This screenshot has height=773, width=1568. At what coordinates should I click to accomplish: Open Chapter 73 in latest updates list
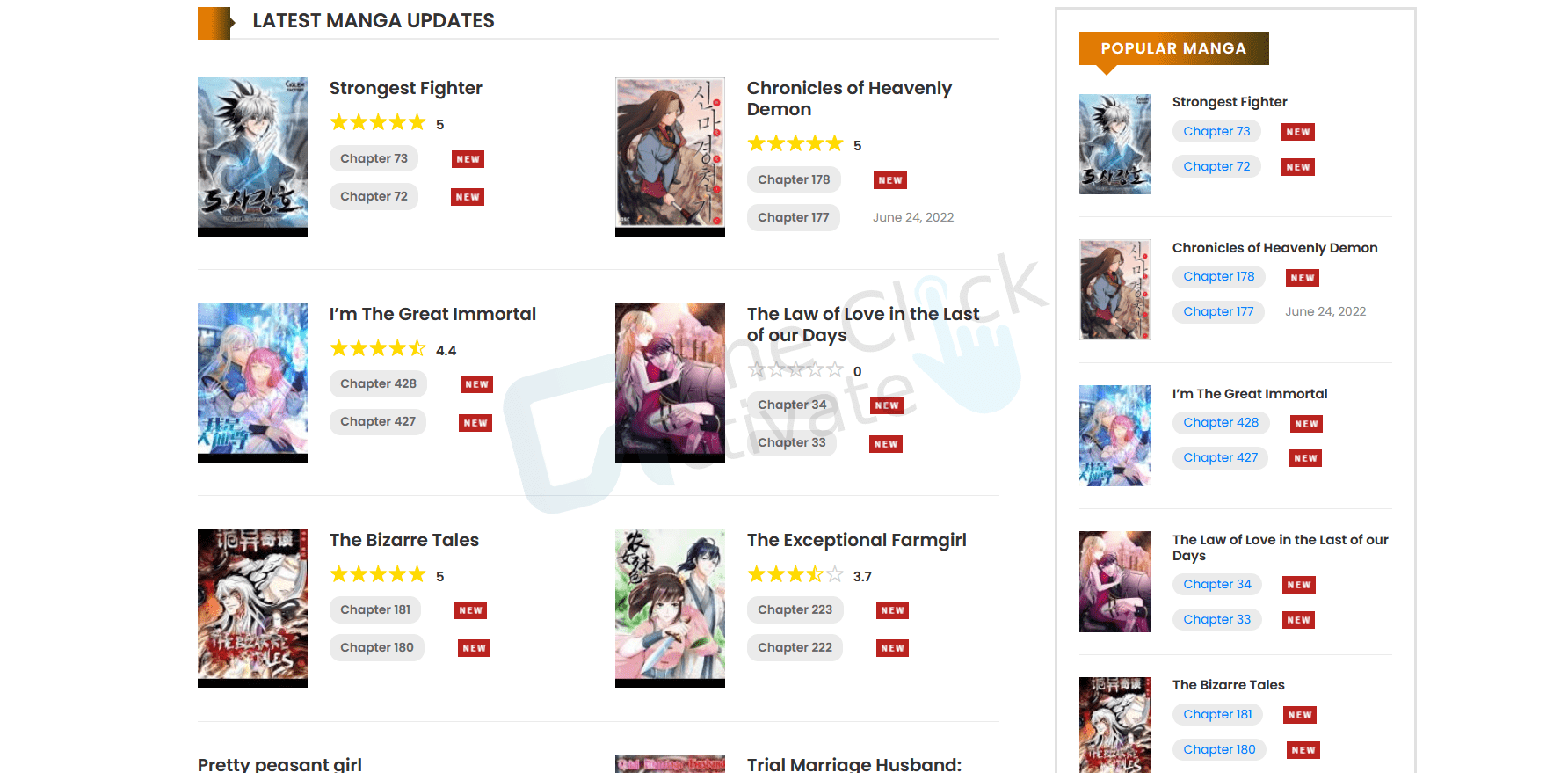pyautogui.click(x=374, y=158)
